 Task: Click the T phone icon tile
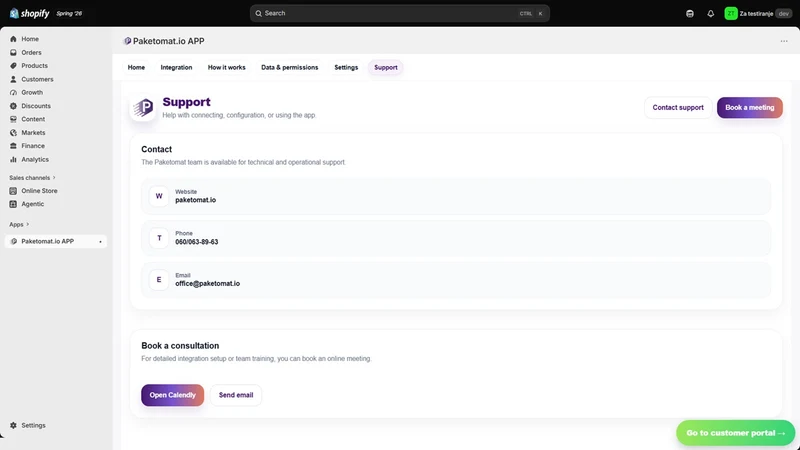159,238
